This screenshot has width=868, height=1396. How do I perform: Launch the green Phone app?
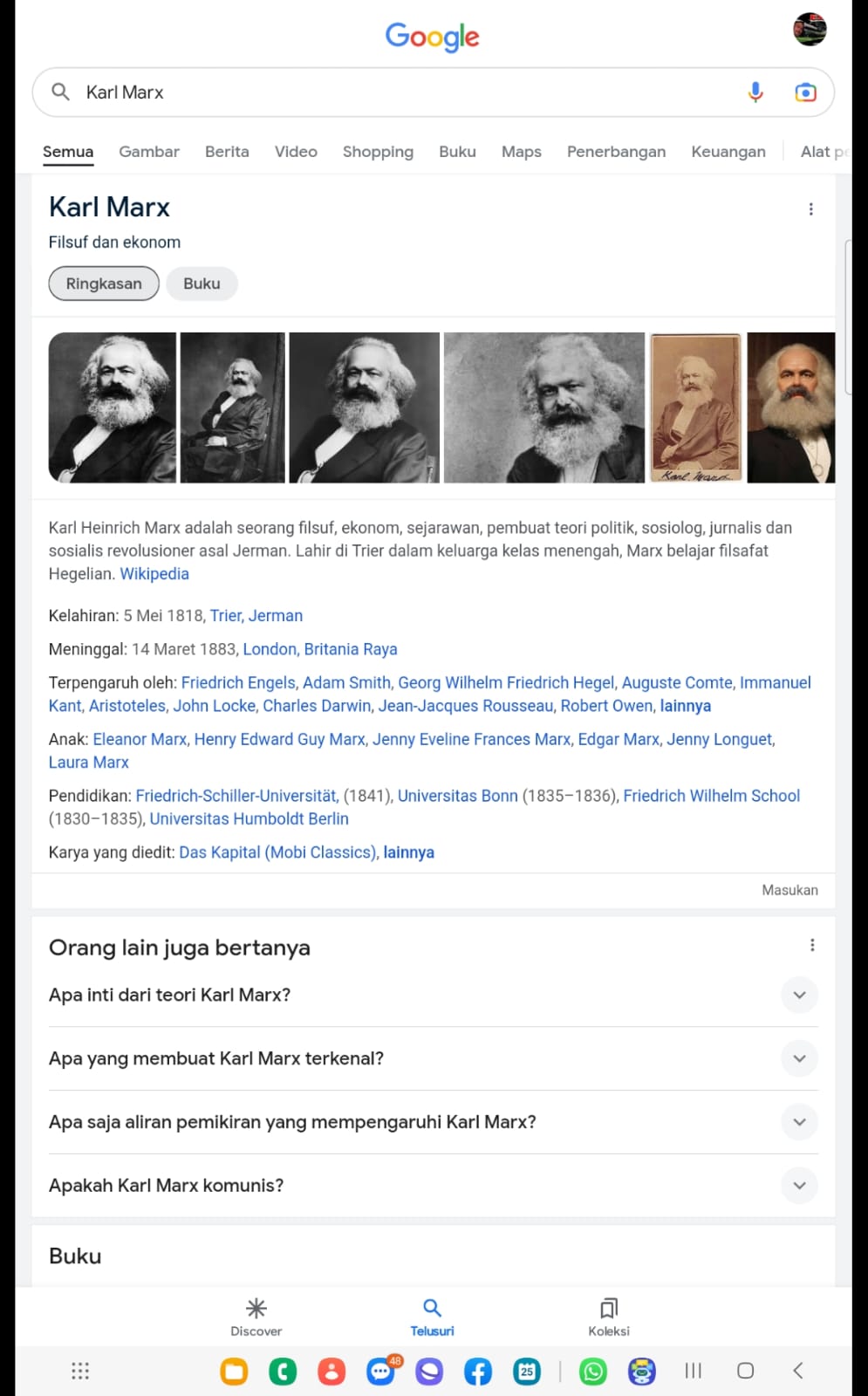pos(283,1372)
